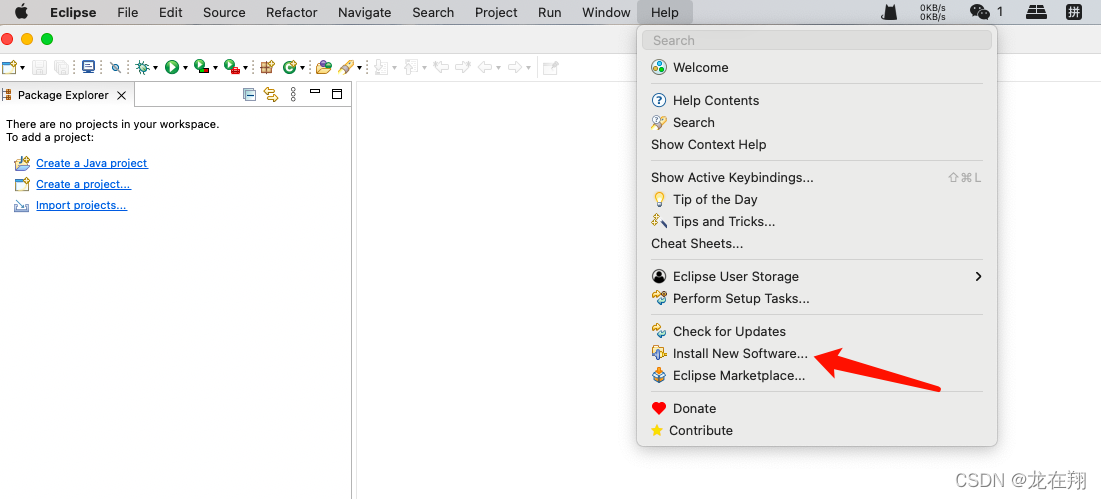Click the grayed-out Save All toolbar icon
Image resolution: width=1101 pixels, height=499 pixels.
(62, 67)
